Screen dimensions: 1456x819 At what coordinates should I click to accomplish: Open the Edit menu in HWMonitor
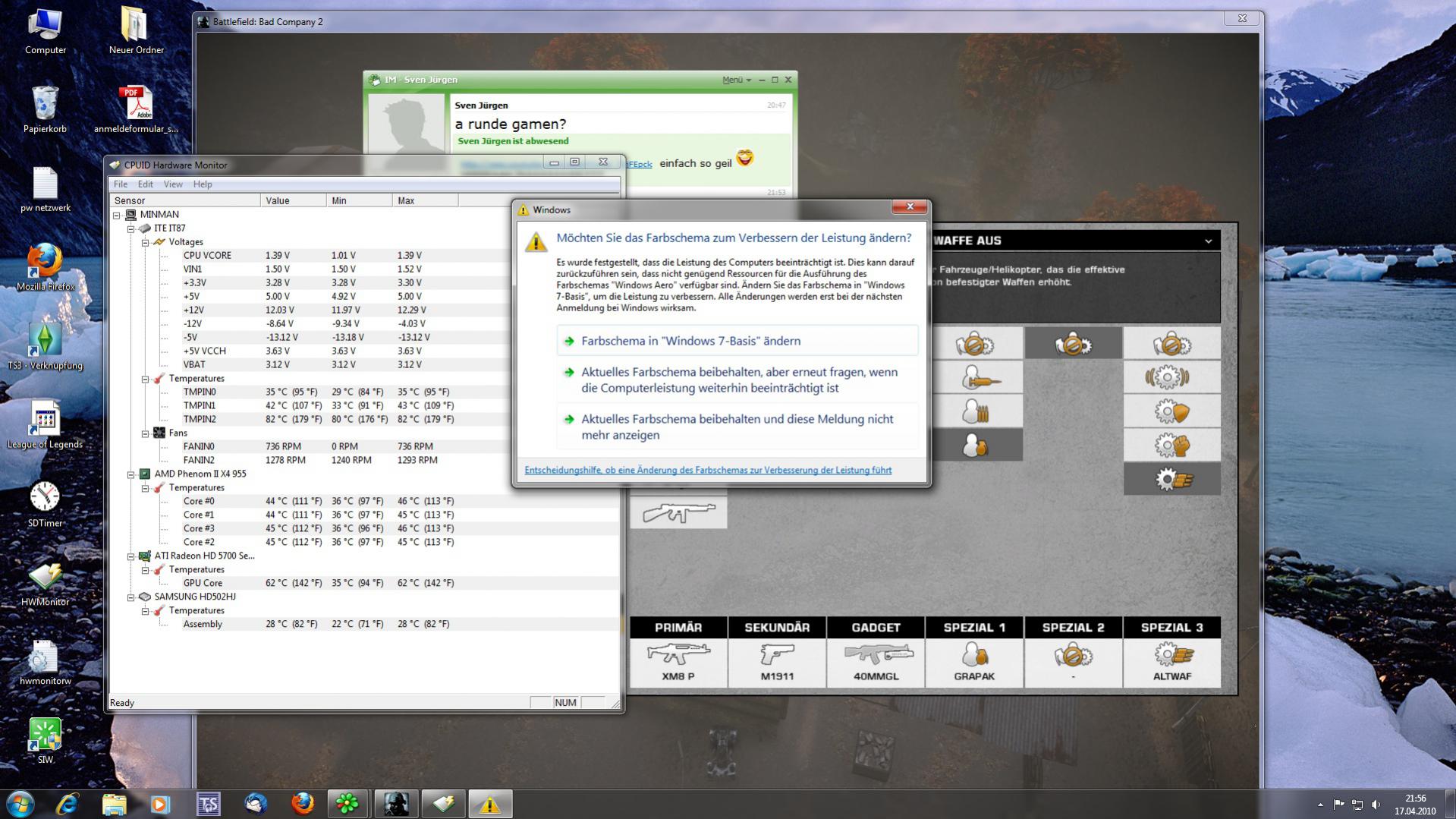point(145,184)
